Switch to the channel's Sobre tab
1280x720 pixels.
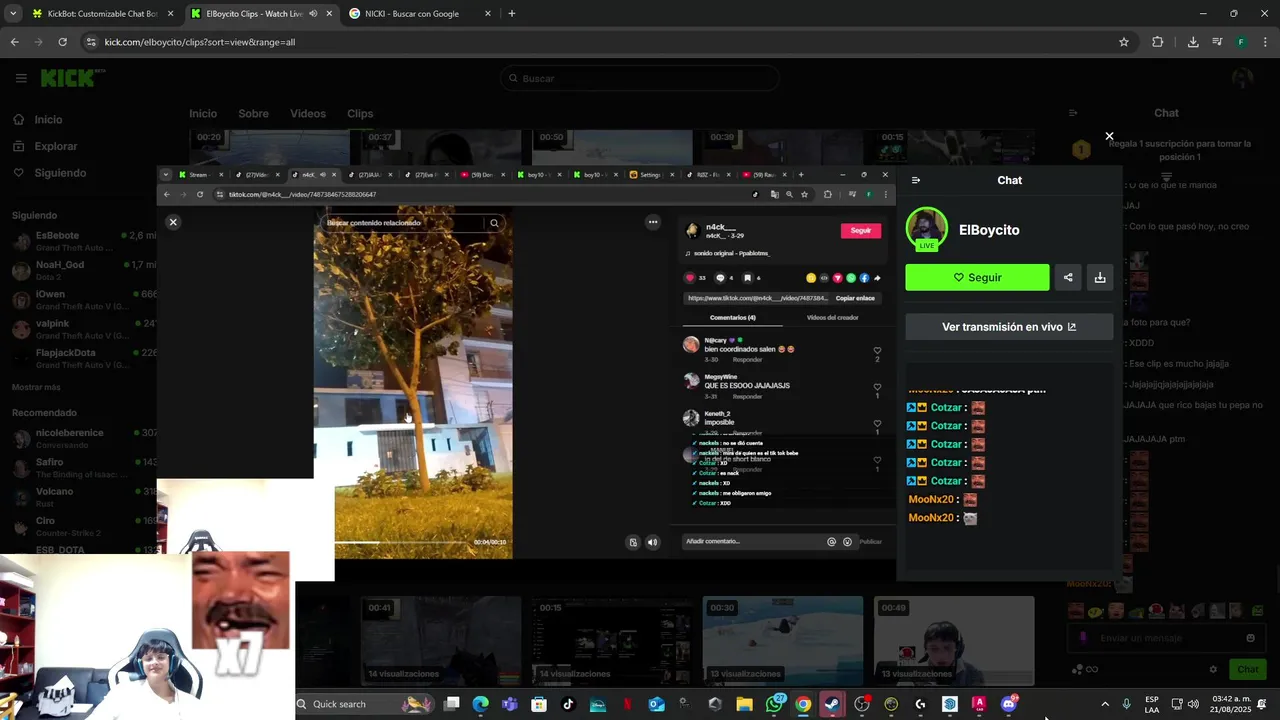(253, 114)
